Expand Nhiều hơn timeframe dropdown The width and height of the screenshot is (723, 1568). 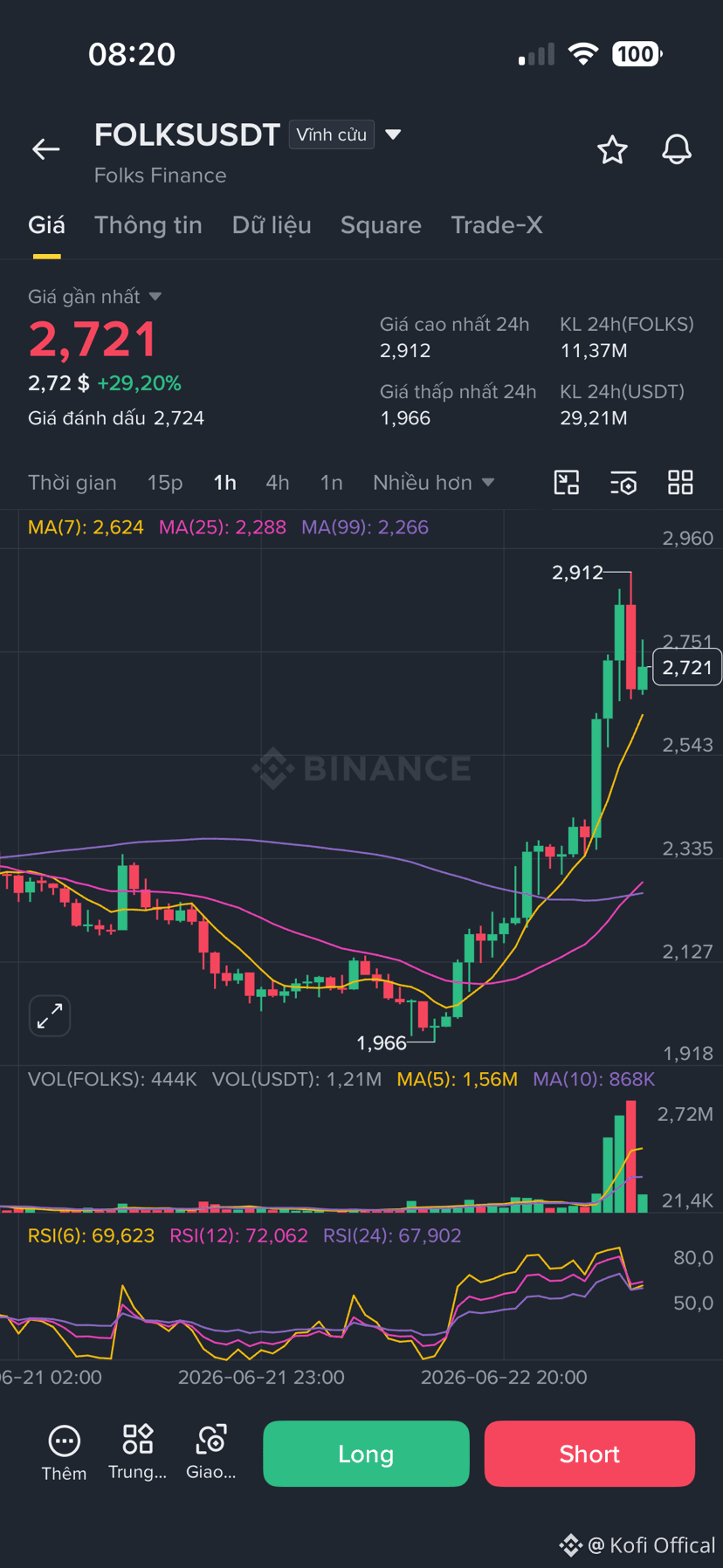[x=434, y=482]
